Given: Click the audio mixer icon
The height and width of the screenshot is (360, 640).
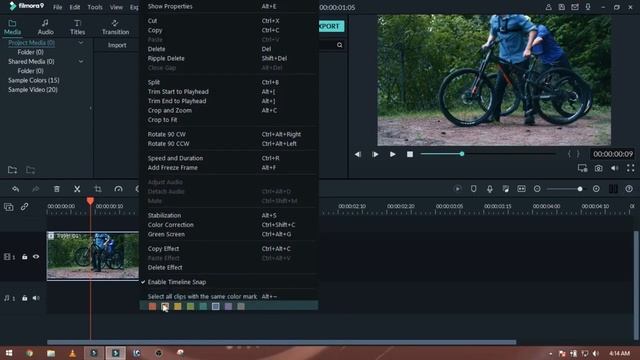Looking at the screenshot, I should (x=505, y=189).
